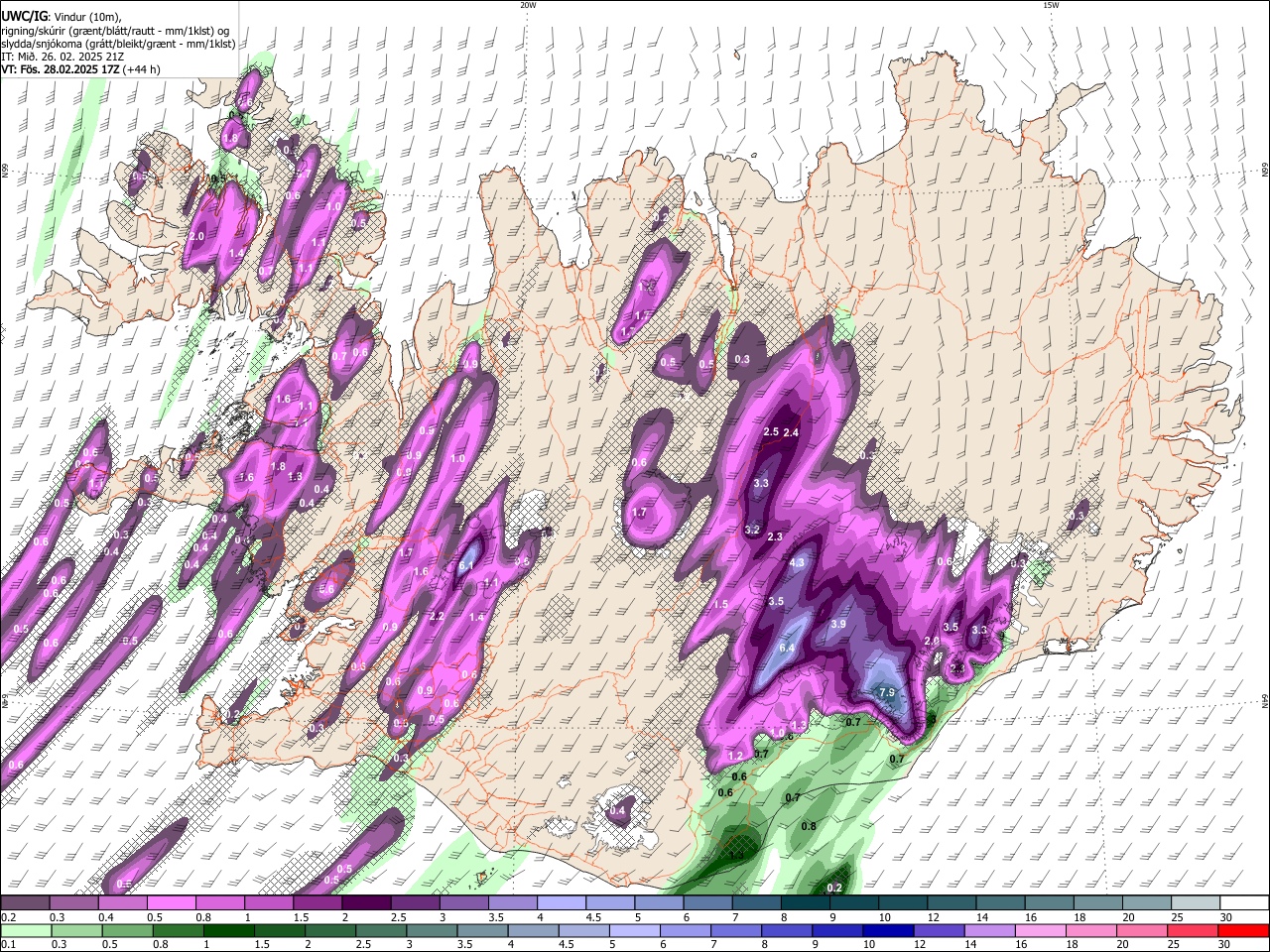Click the '20W' longitude label
Viewport: 1270px width, 952px height.
[x=528, y=5]
